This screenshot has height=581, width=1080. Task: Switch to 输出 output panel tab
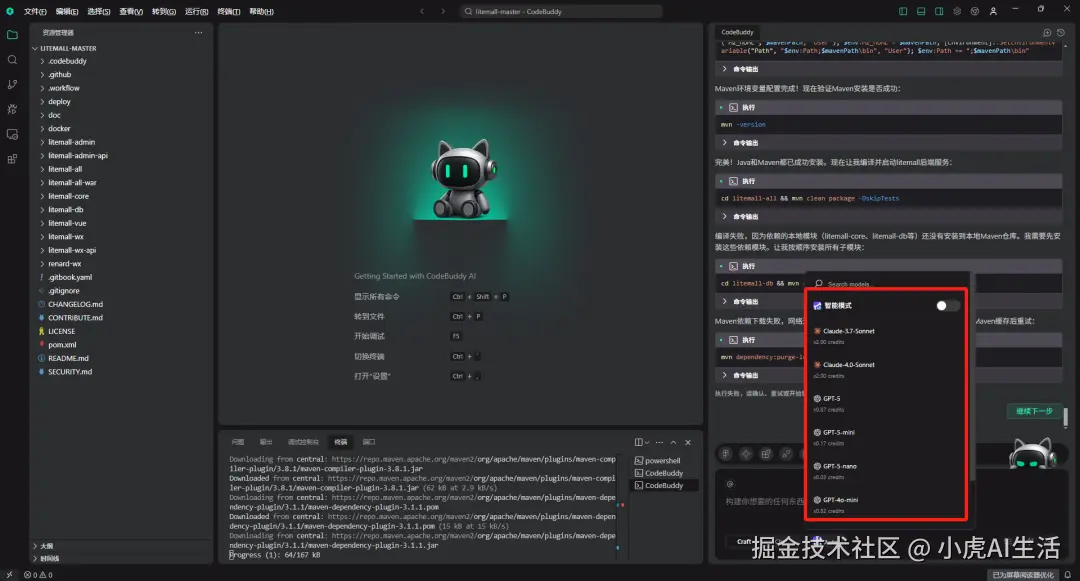(x=266, y=443)
